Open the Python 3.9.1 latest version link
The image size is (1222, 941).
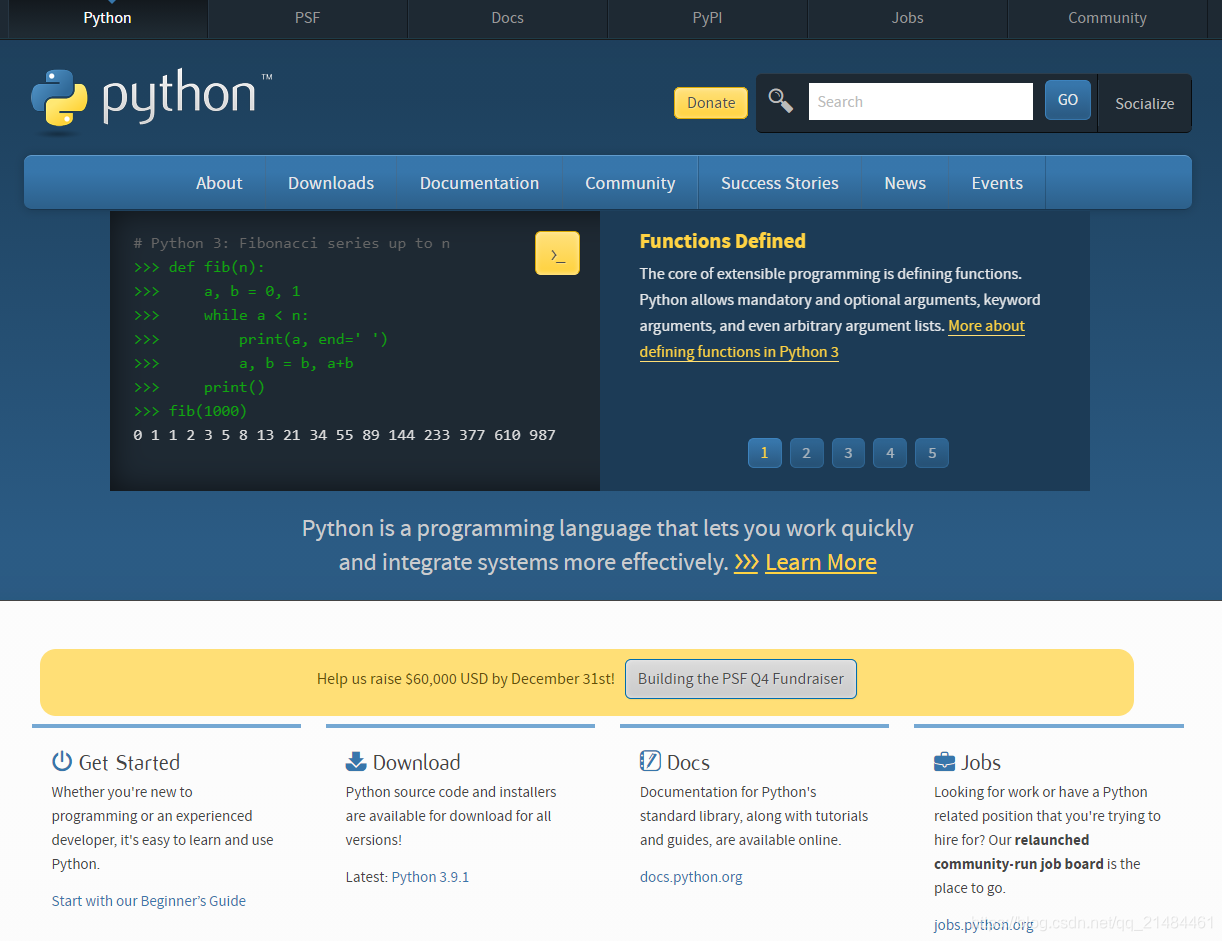(x=430, y=877)
